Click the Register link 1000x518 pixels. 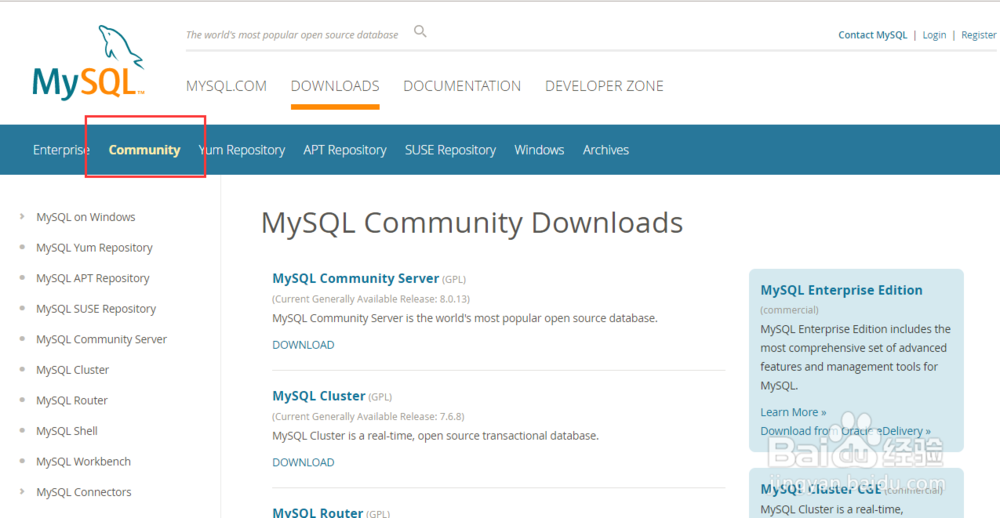979,35
